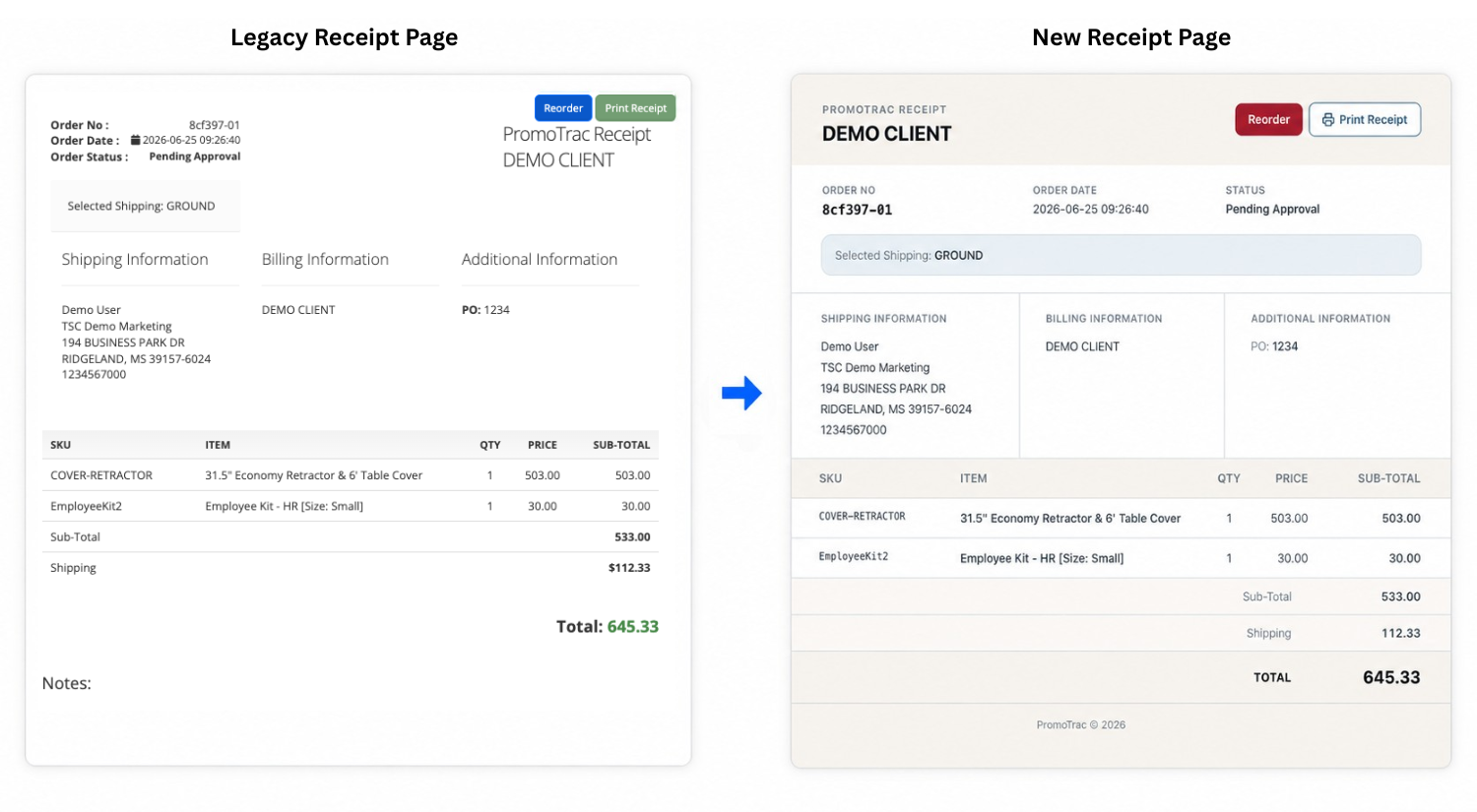Click the printer icon in new Print Receipt button

[1328, 119]
